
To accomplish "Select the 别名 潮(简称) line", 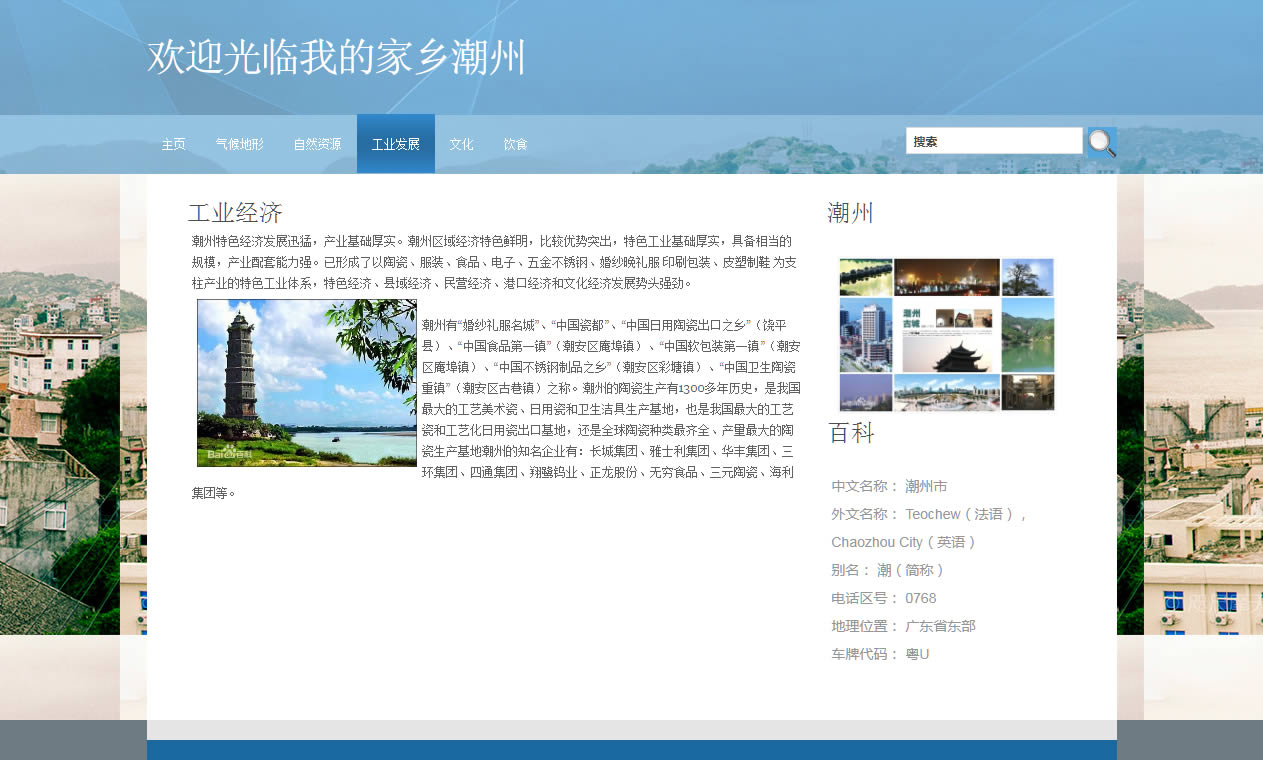I will coord(887,570).
